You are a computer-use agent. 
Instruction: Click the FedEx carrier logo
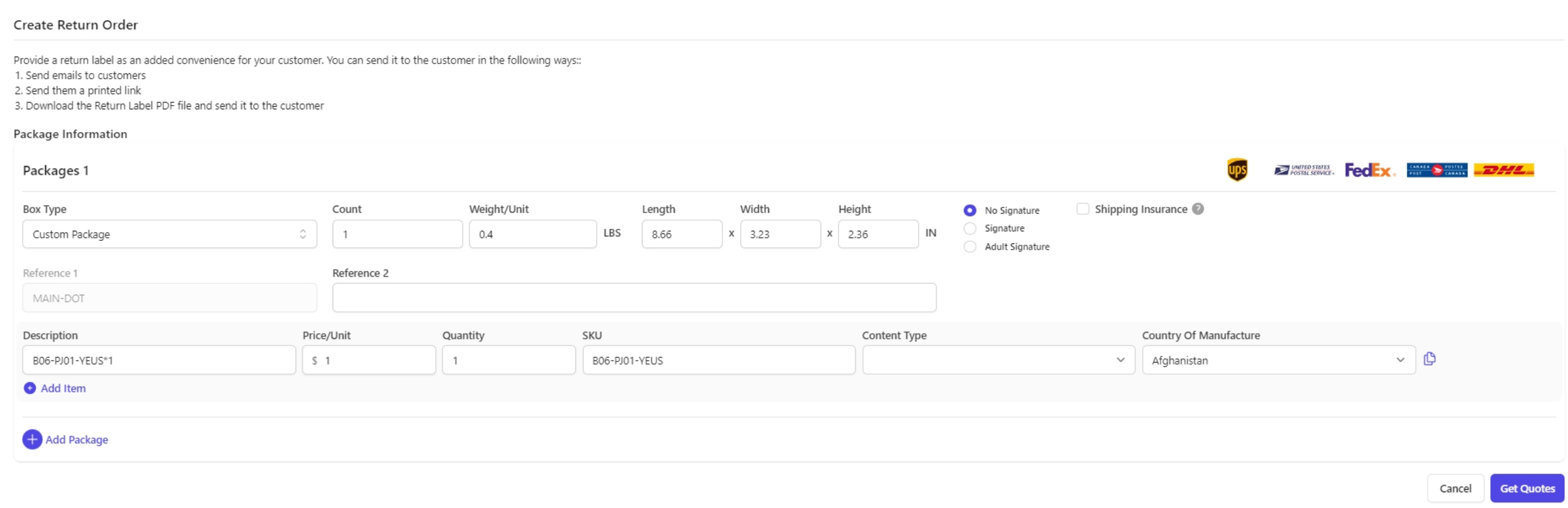(1369, 170)
